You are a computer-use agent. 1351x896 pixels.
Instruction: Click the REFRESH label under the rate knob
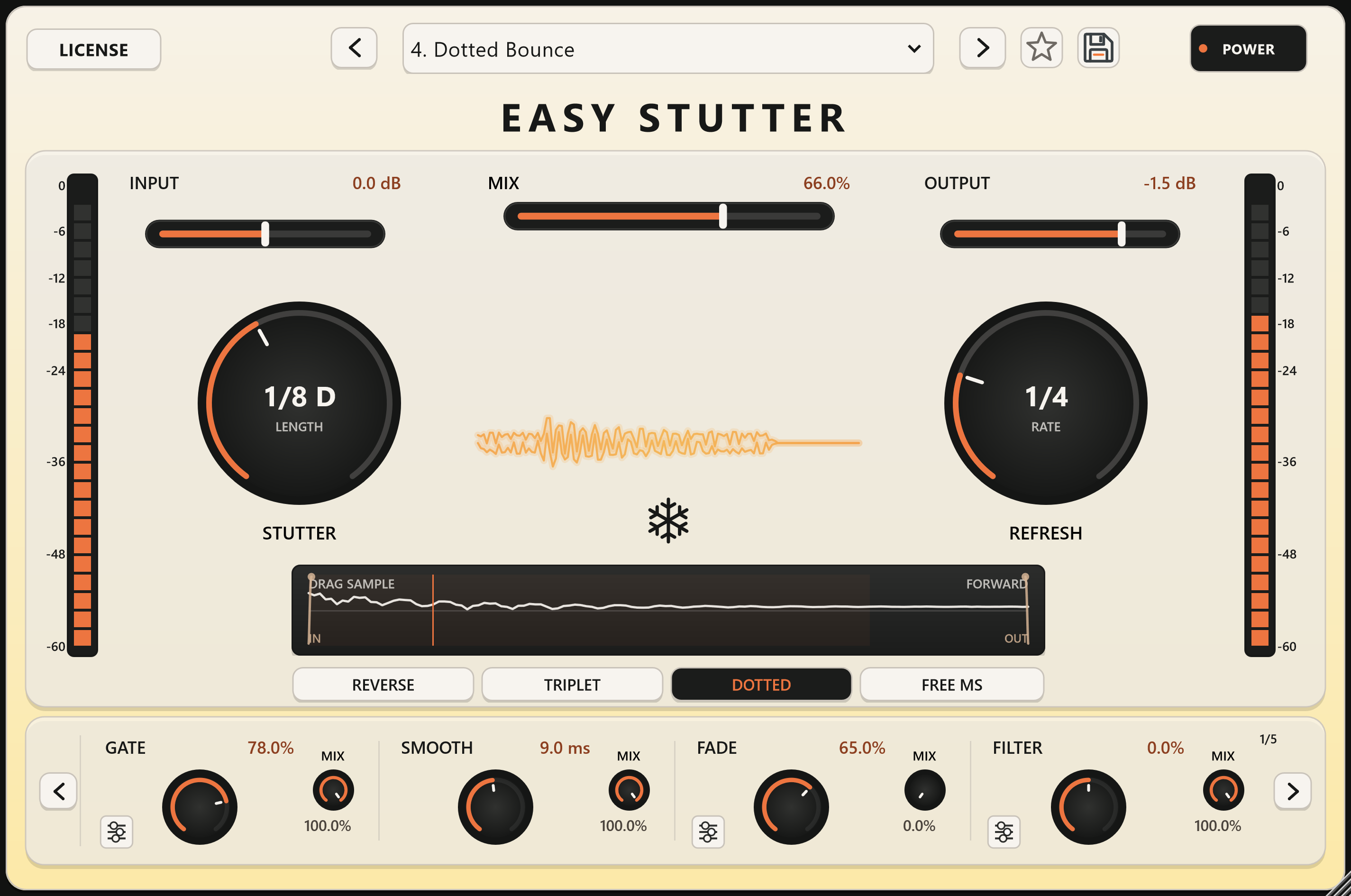(x=1045, y=534)
